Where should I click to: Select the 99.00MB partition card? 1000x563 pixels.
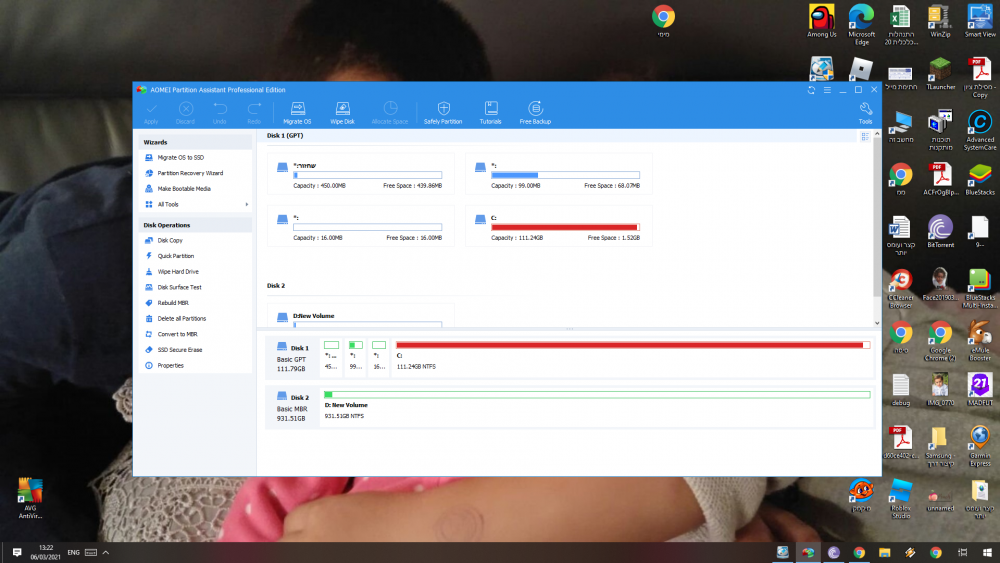[559, 173]
